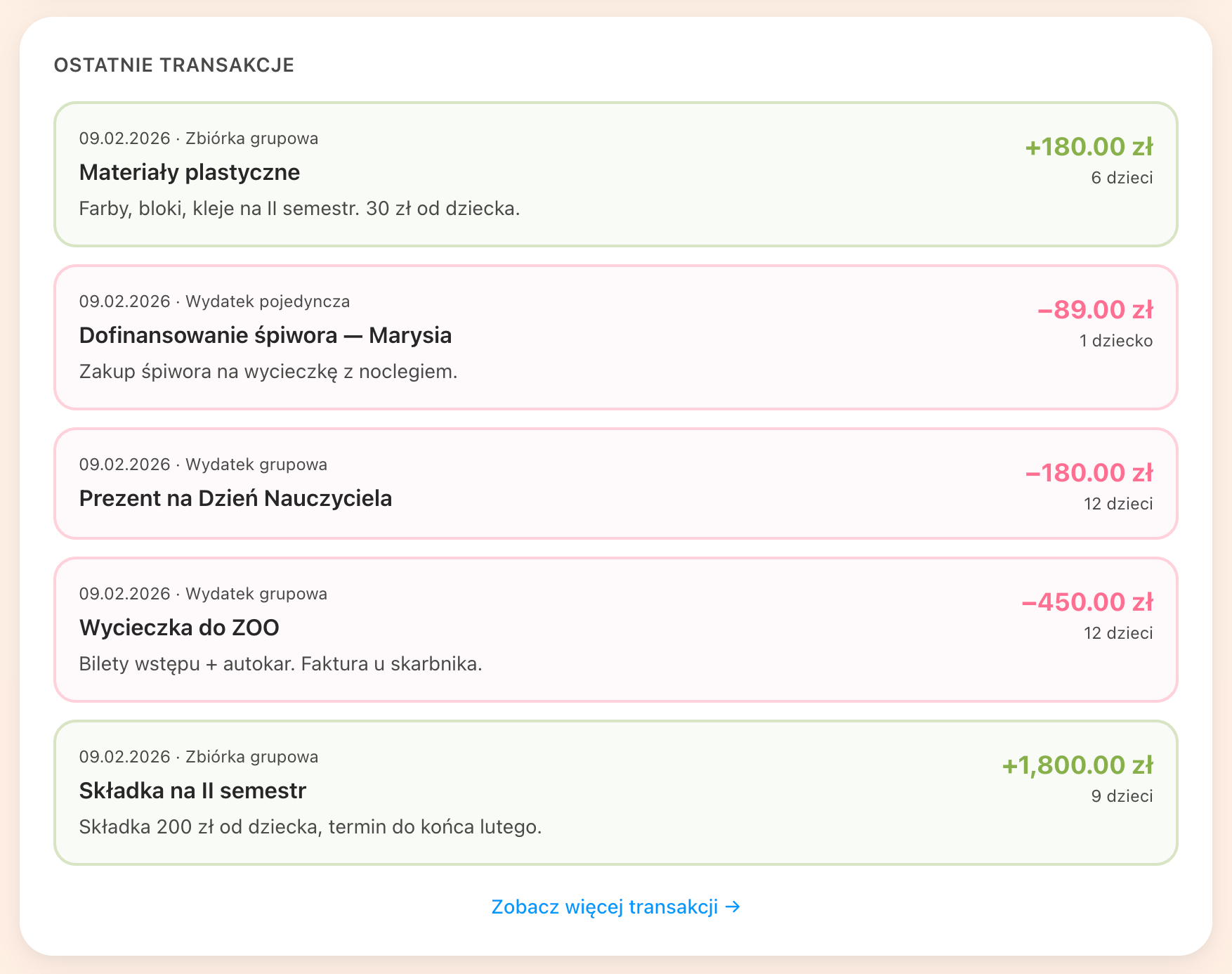Open the 'Materiały plastyczne' transaction card
The width and height of the screenshot is (1232, 974).
615,174
